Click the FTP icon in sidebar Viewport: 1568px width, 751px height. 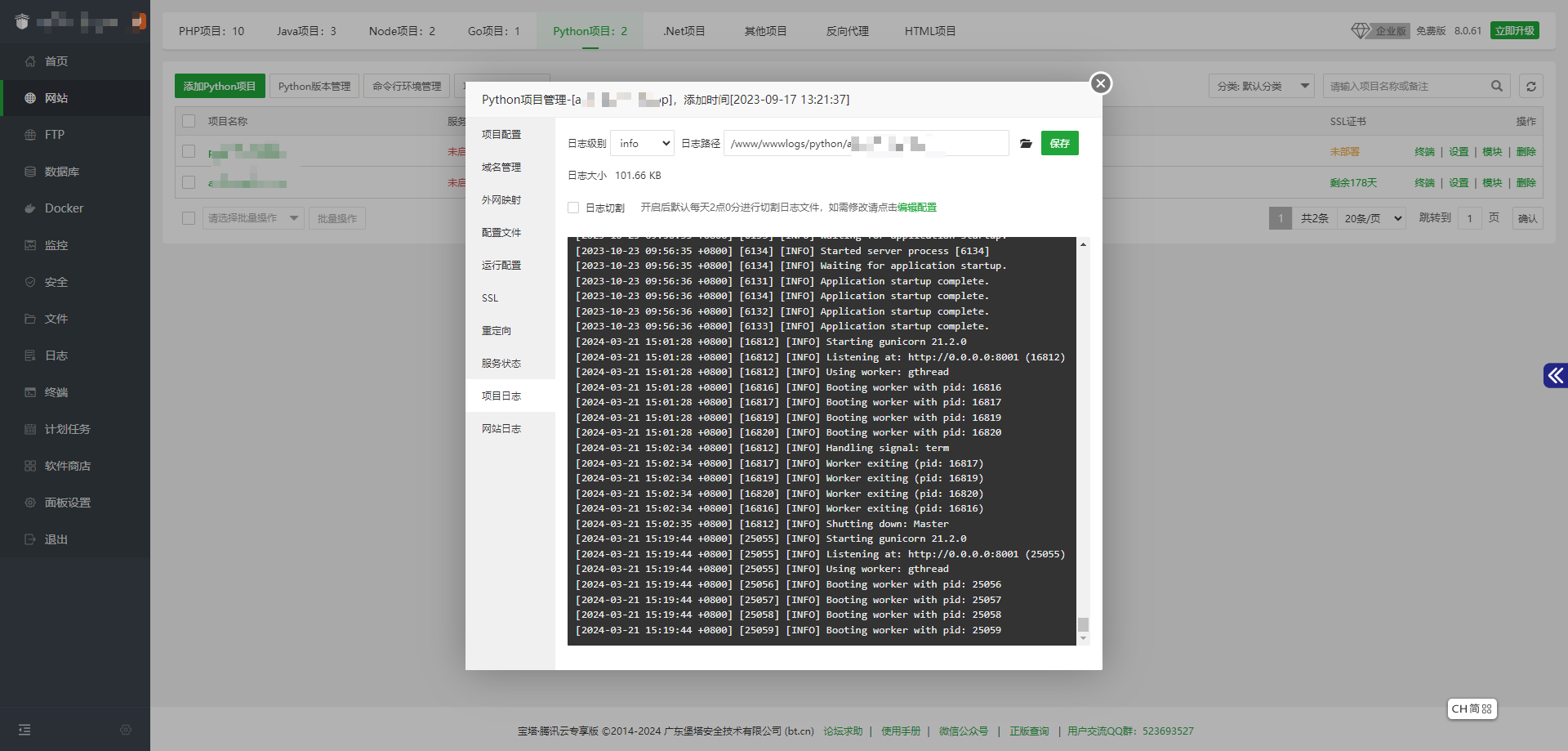pyautogui.click(x=30, y=135)
